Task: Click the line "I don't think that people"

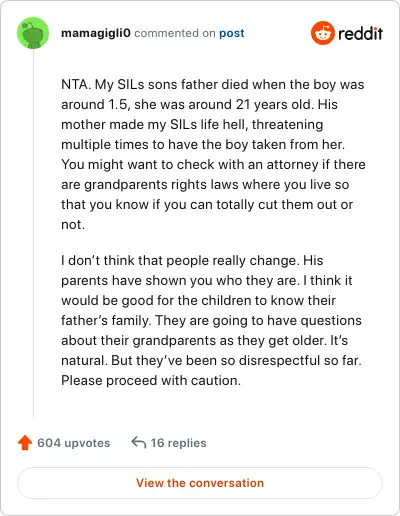Action: click(x=192, y=261)
